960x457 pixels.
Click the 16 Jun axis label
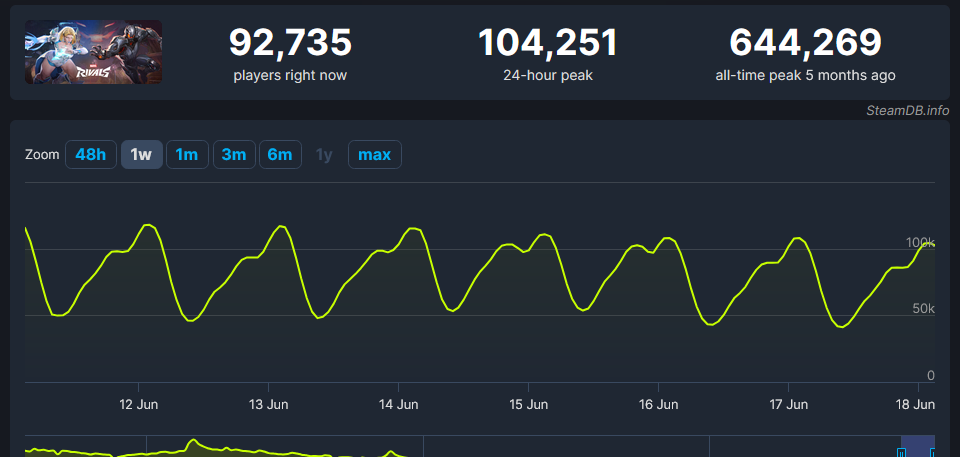pyautogui.click(x=658, y=405)
